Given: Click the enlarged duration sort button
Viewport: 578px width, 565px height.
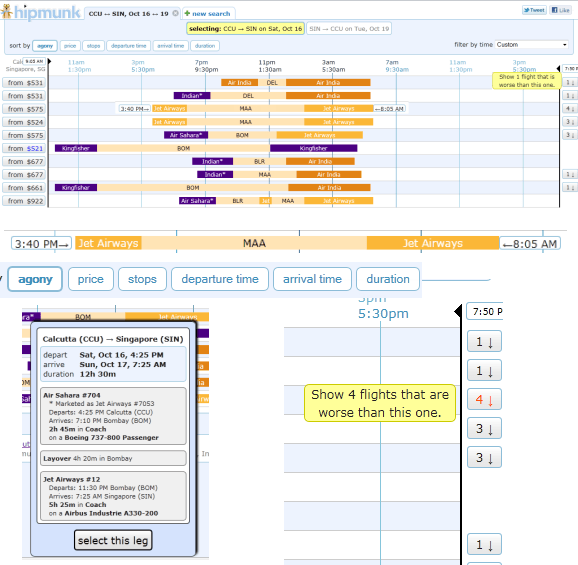Looking at the screenshot, I should (388, 279).
